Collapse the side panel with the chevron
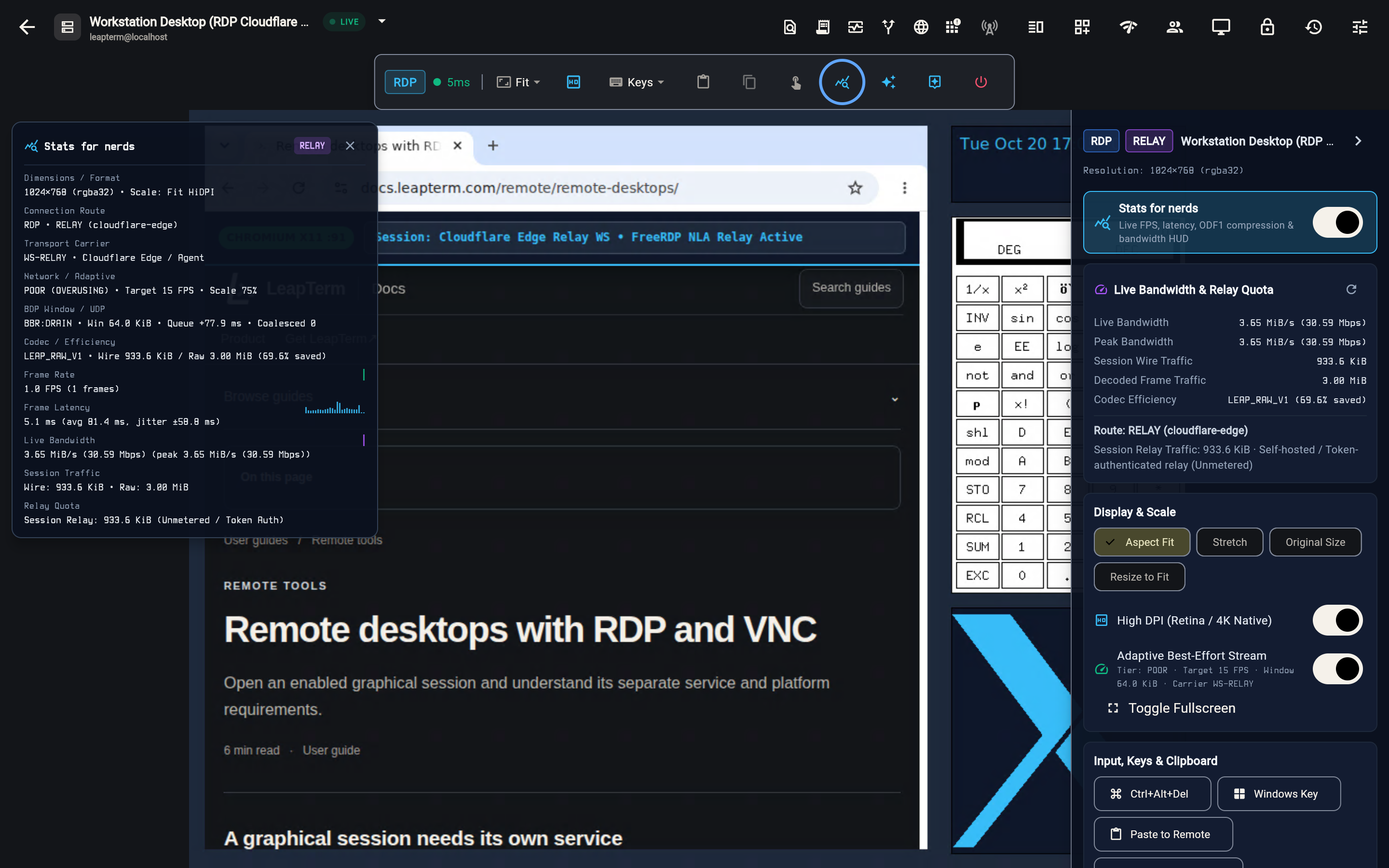The width and height of the screenshot is (1389, 868). pyautogui.click(x=1358, y=141)
